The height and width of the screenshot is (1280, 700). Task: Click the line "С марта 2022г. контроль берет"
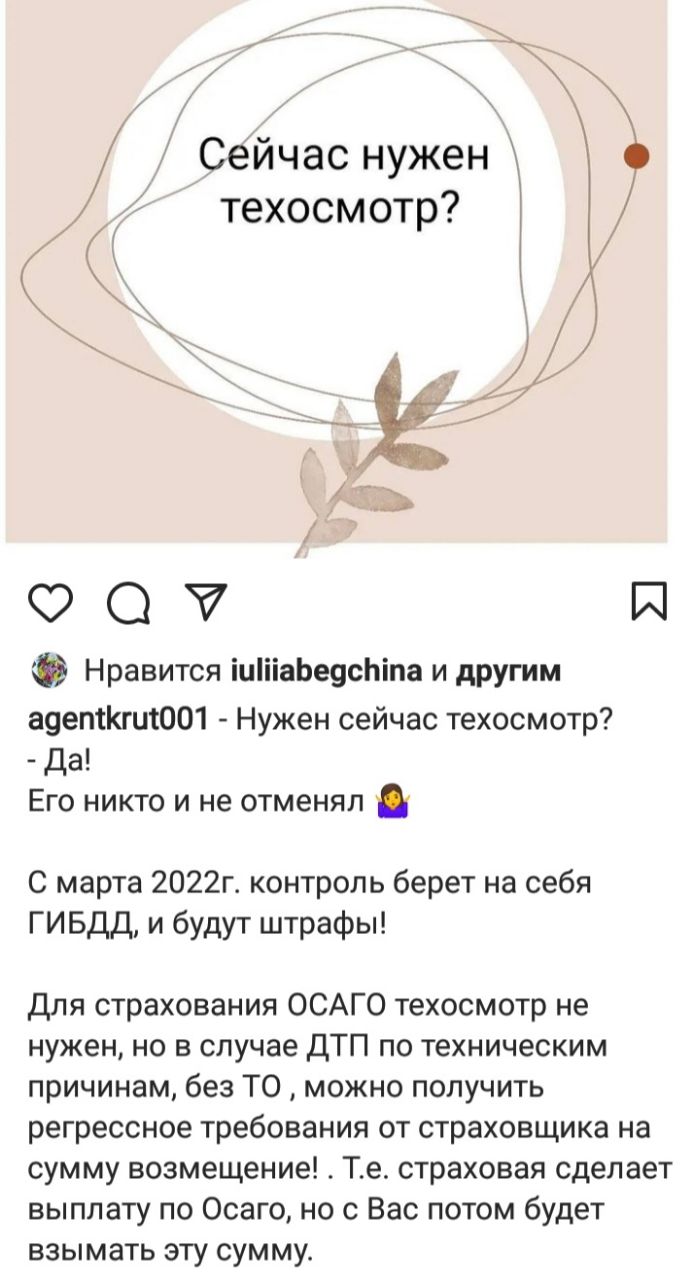point(311,885)
